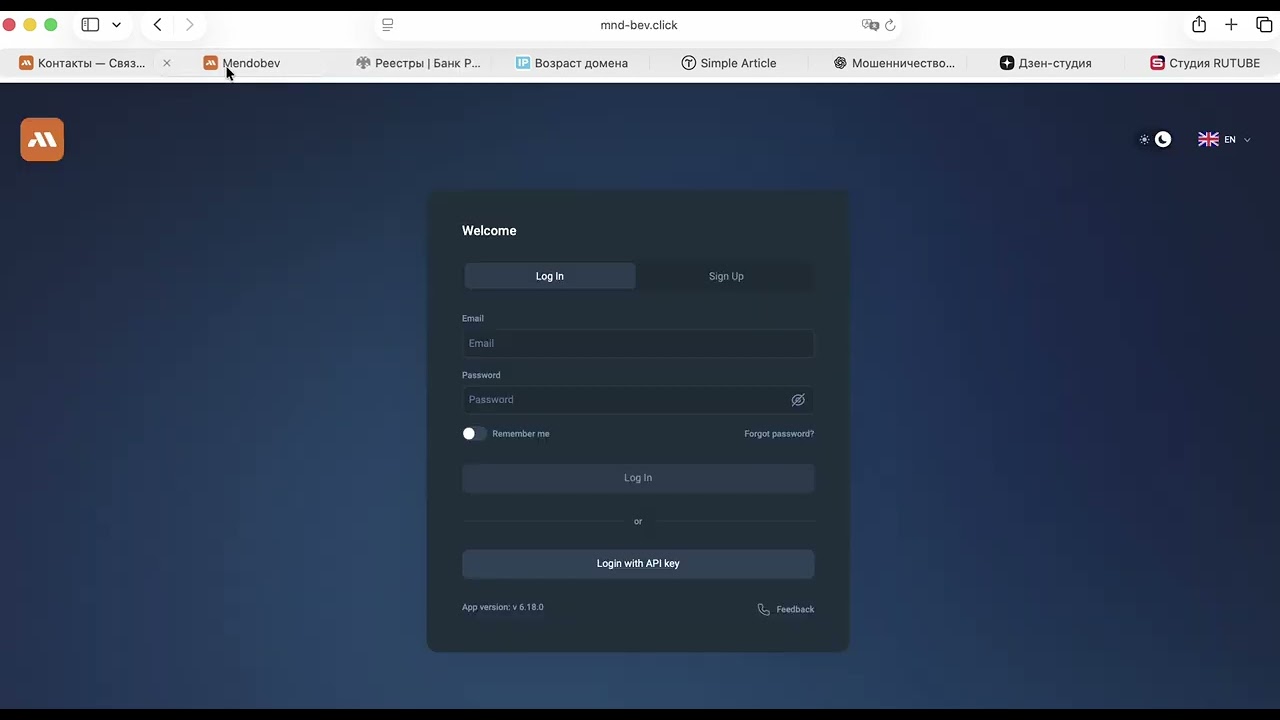Focus the Password input field
This screenshot has height=720, width=1280.
tap(638, 400)
